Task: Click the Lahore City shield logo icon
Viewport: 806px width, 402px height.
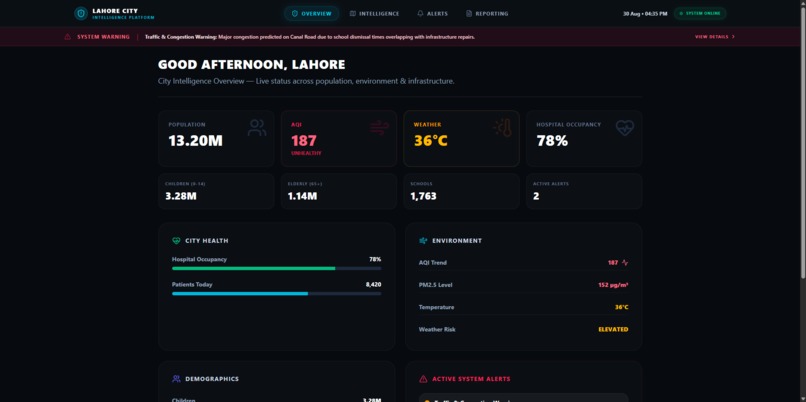Action: point(81,13)
